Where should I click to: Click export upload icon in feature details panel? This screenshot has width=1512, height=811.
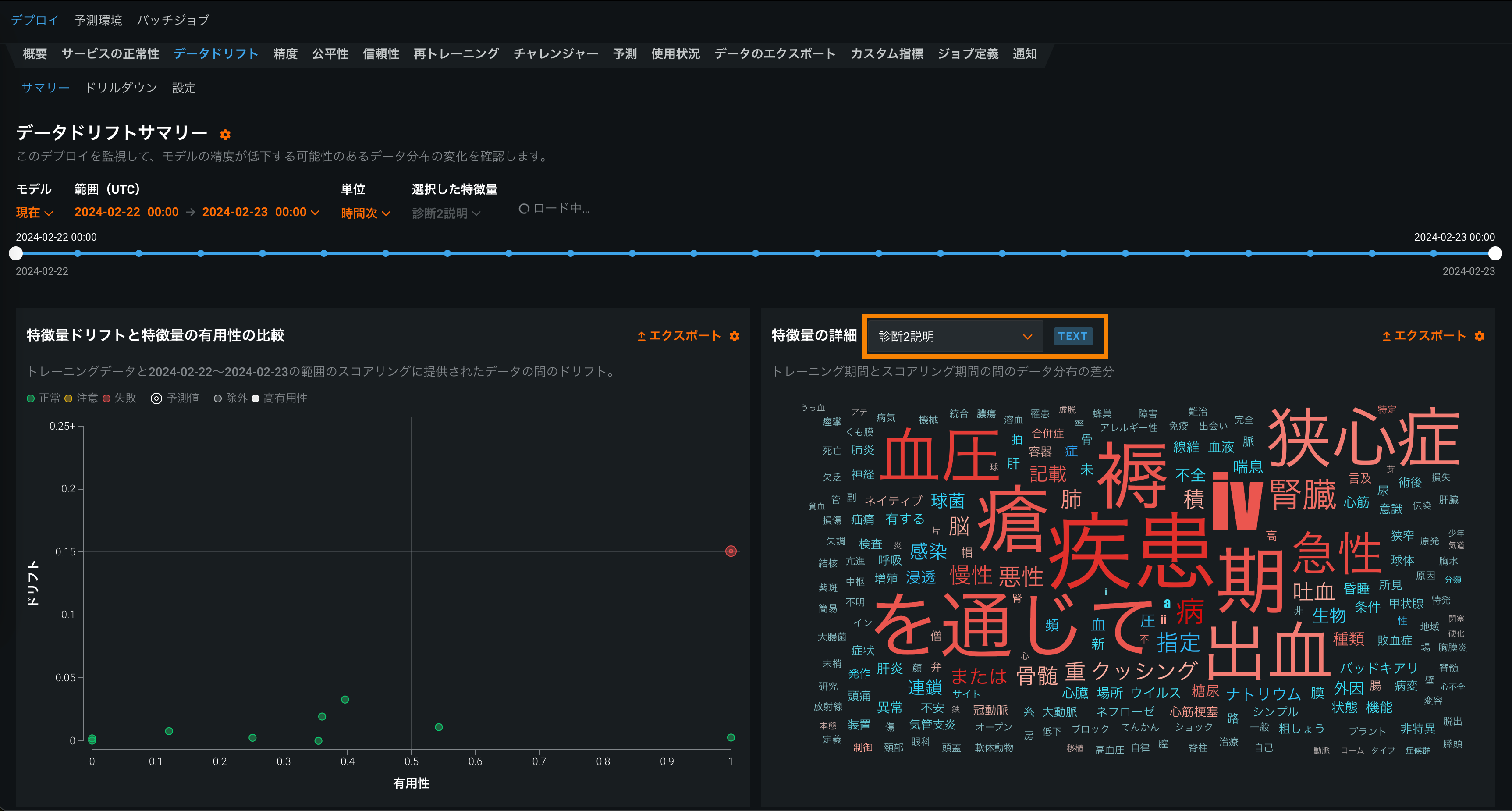[1386, 336]
